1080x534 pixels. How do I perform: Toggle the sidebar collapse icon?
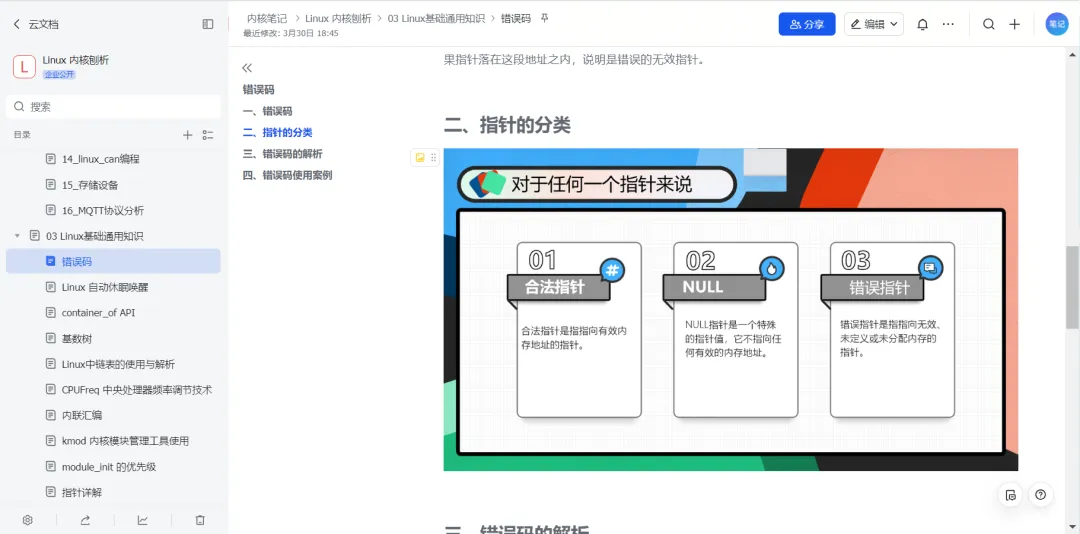208,24
